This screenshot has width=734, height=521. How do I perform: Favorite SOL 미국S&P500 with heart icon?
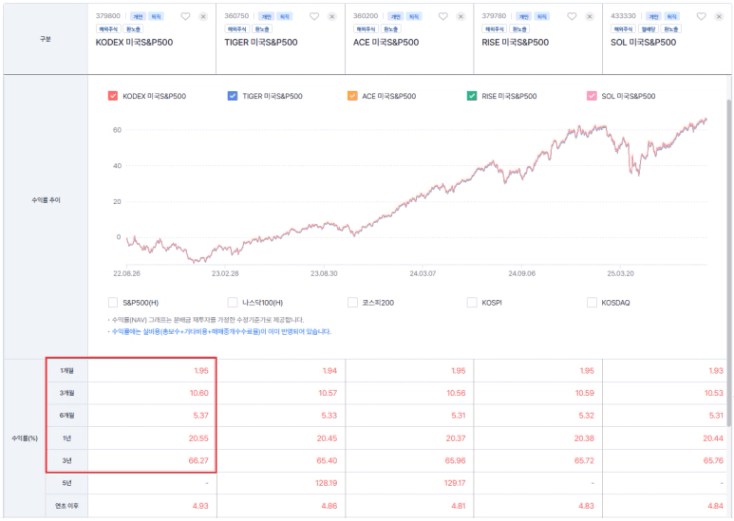click(x=701, y=16)
